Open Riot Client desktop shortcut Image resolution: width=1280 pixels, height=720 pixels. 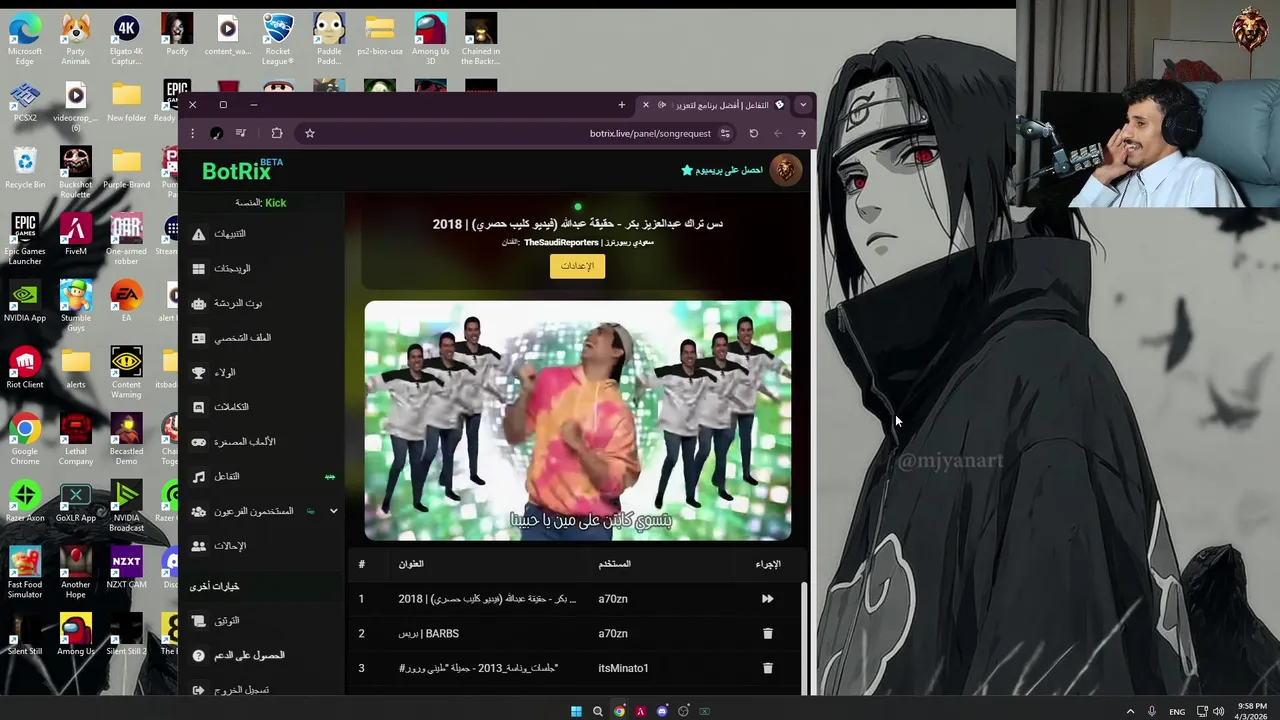coord(25,368)
